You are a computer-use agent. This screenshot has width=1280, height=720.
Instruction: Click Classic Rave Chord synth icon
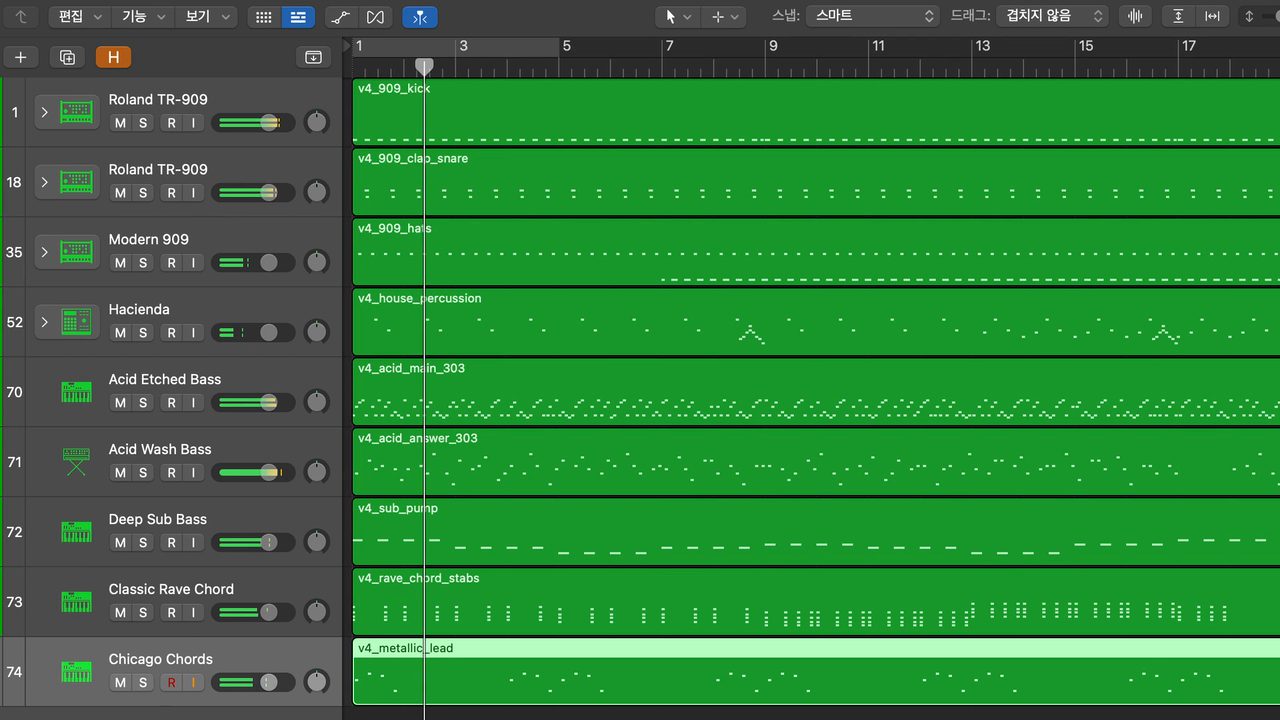pyautogui.click(x=76, y=602)
